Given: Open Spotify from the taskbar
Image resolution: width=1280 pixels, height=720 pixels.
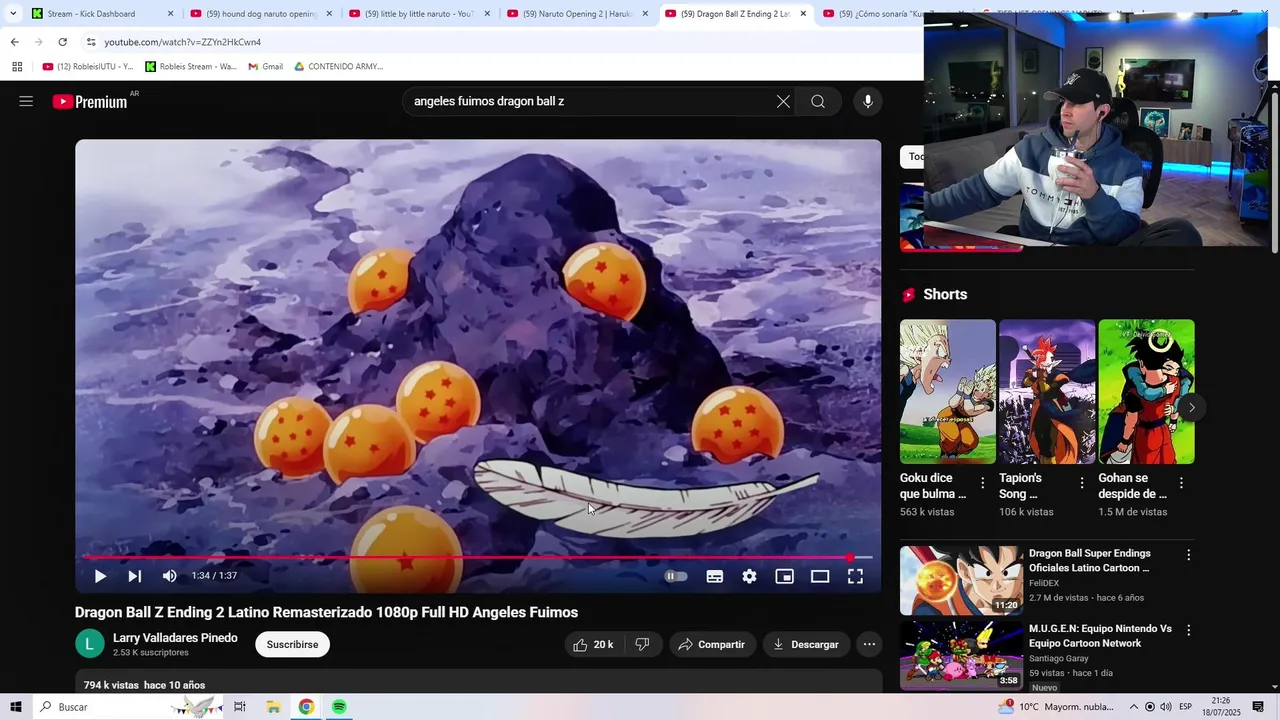Looking at the screenshot, I should (339, 707).
